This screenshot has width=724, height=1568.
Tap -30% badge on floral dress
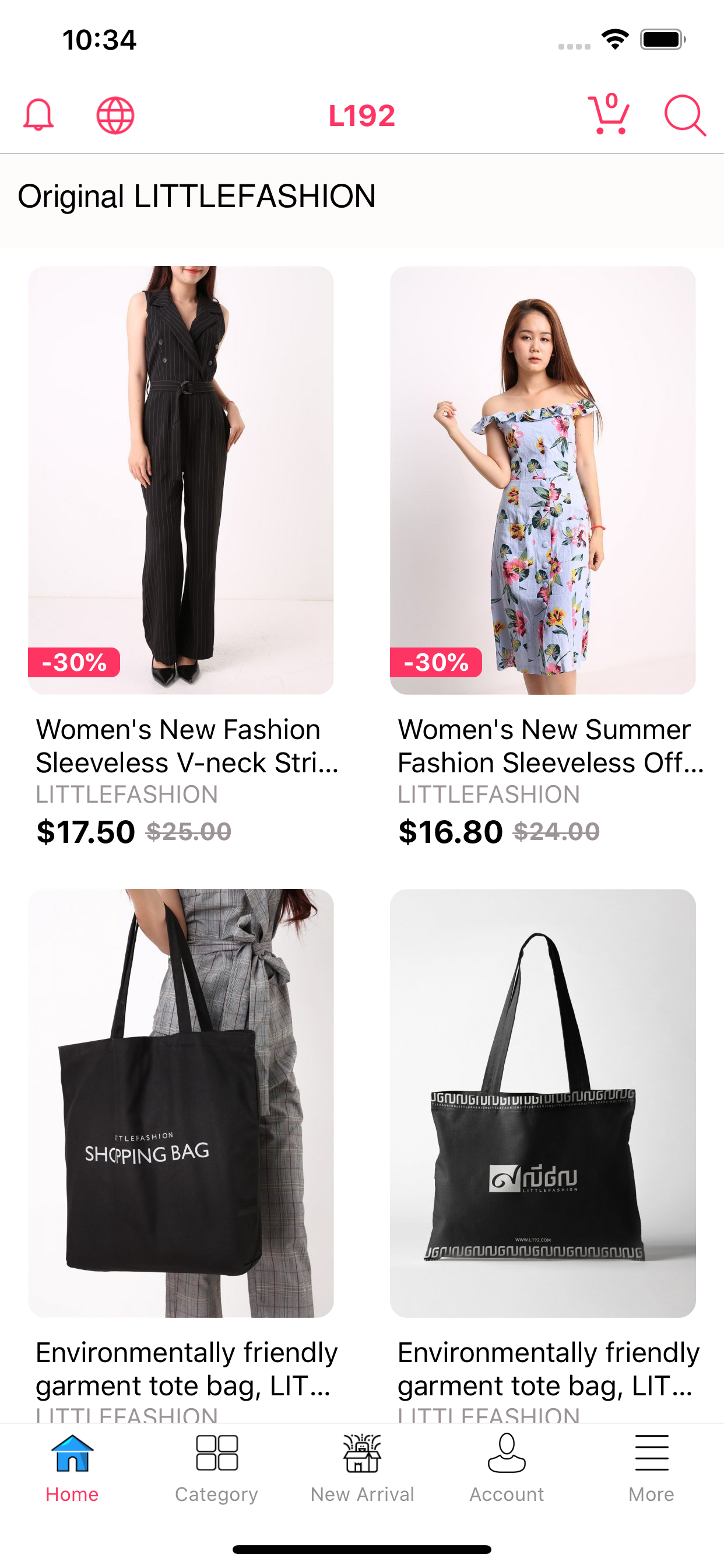click(x=435, y=662)
